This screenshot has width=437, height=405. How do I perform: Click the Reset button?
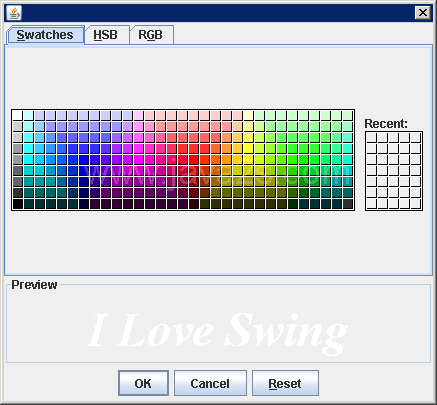click(x=285, y=383)
